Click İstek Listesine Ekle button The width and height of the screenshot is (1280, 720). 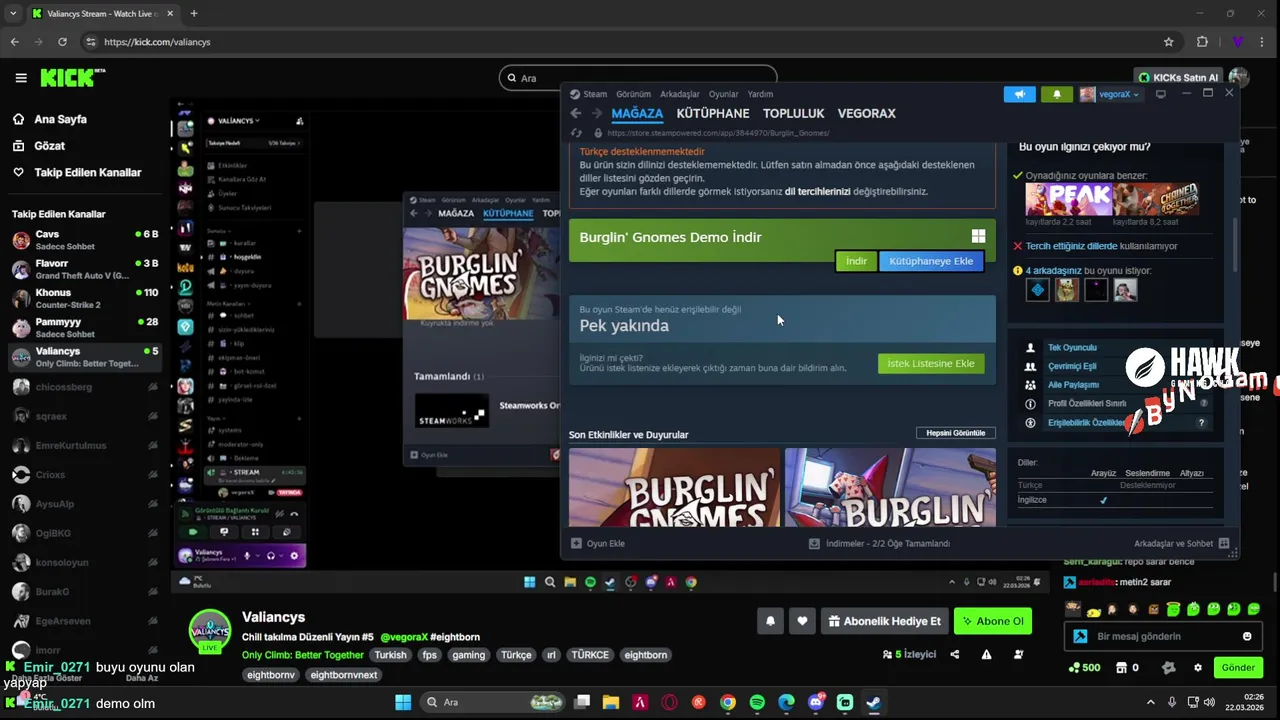tap(930, 363)
